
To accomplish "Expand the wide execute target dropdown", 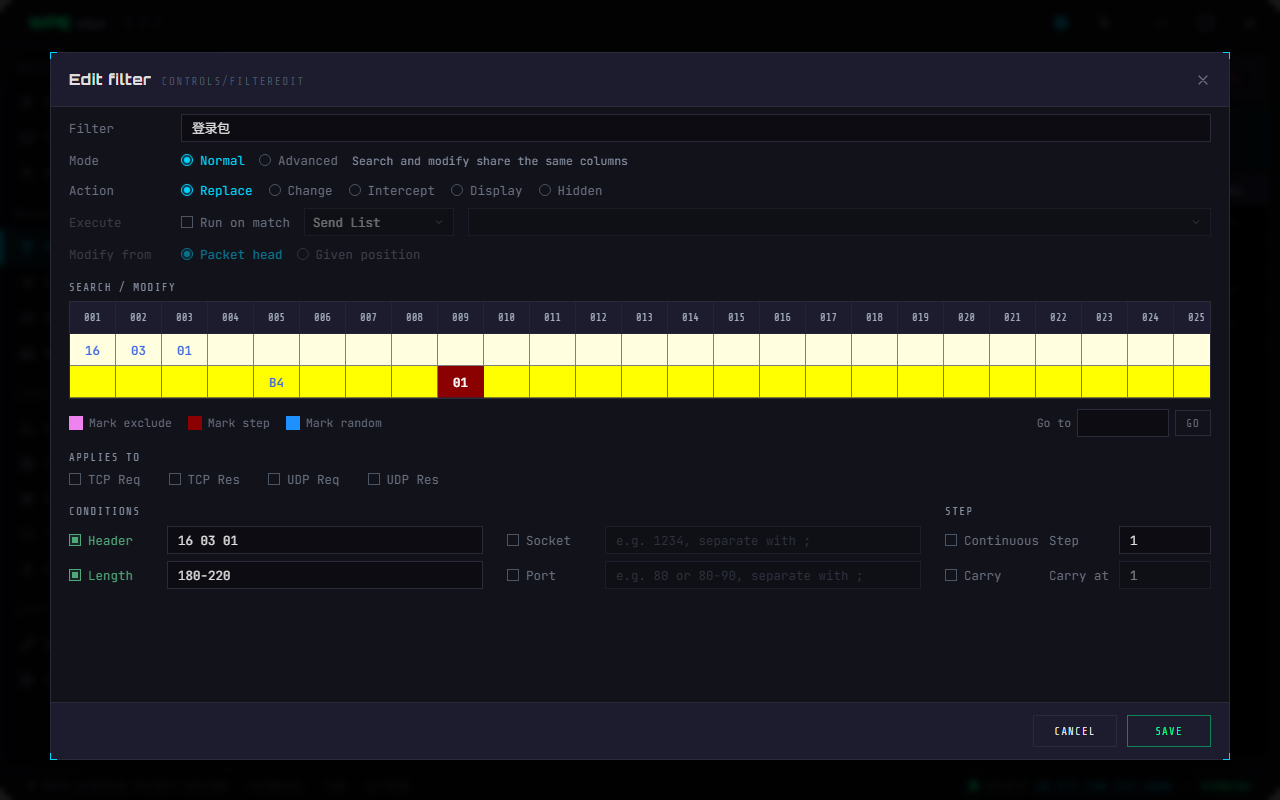I will tap(839, 222).
